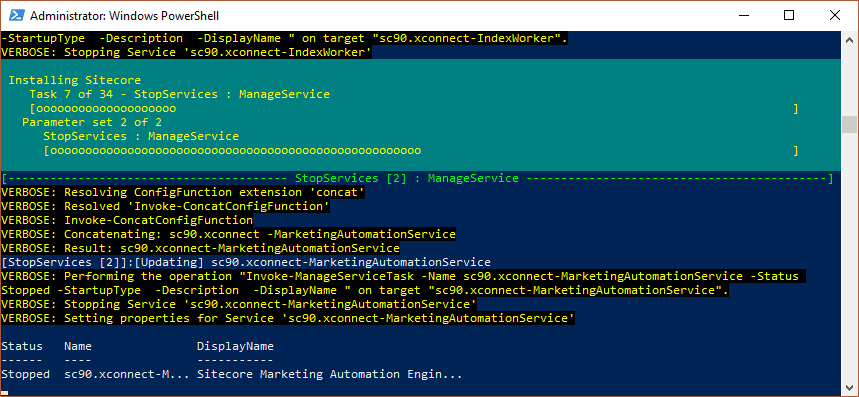Click the 'Status' column header
The width and height of the screenshot is (859, 397).
22,346
